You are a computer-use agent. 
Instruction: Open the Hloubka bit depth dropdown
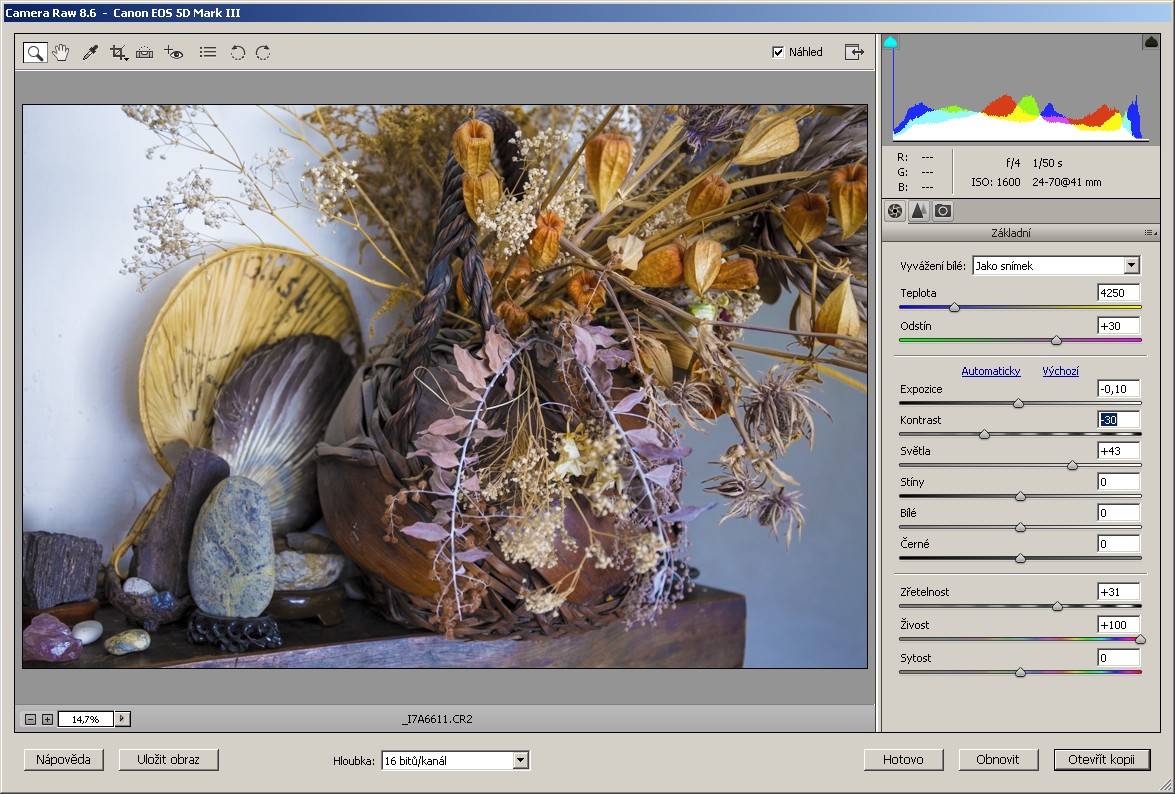[x=520, y=761]
